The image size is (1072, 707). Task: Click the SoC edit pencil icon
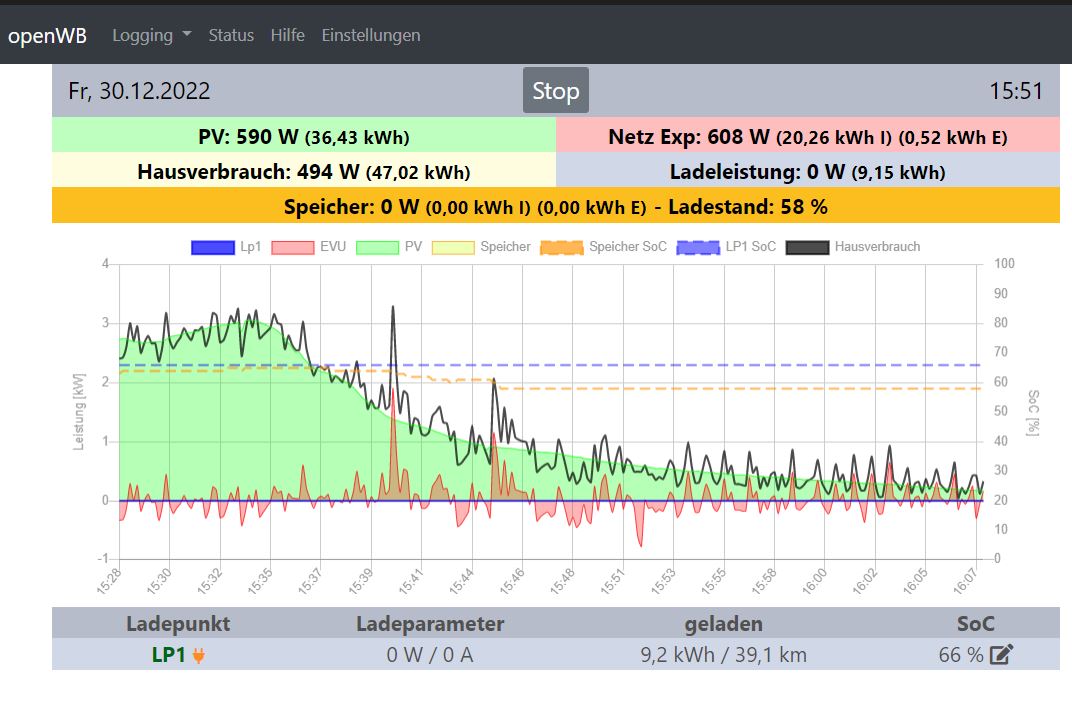(x=1001, y=655)
